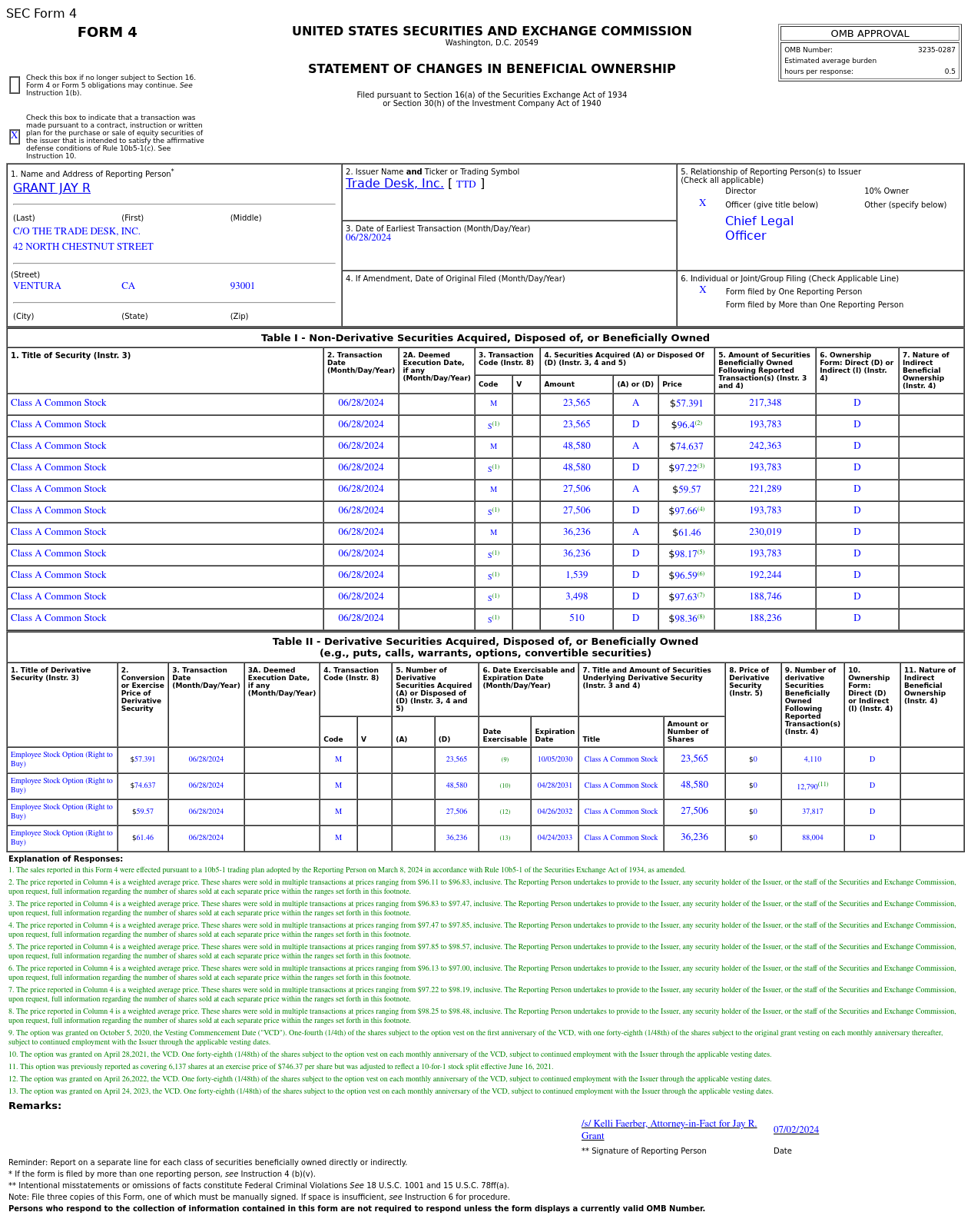Click the 07/02/2024 signature date

click(x=796, y=1130)
